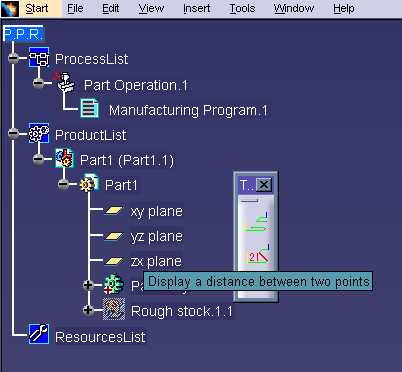Select the Part Operation.1 machine icon
The image size is (402, 372).
[66, 82]
